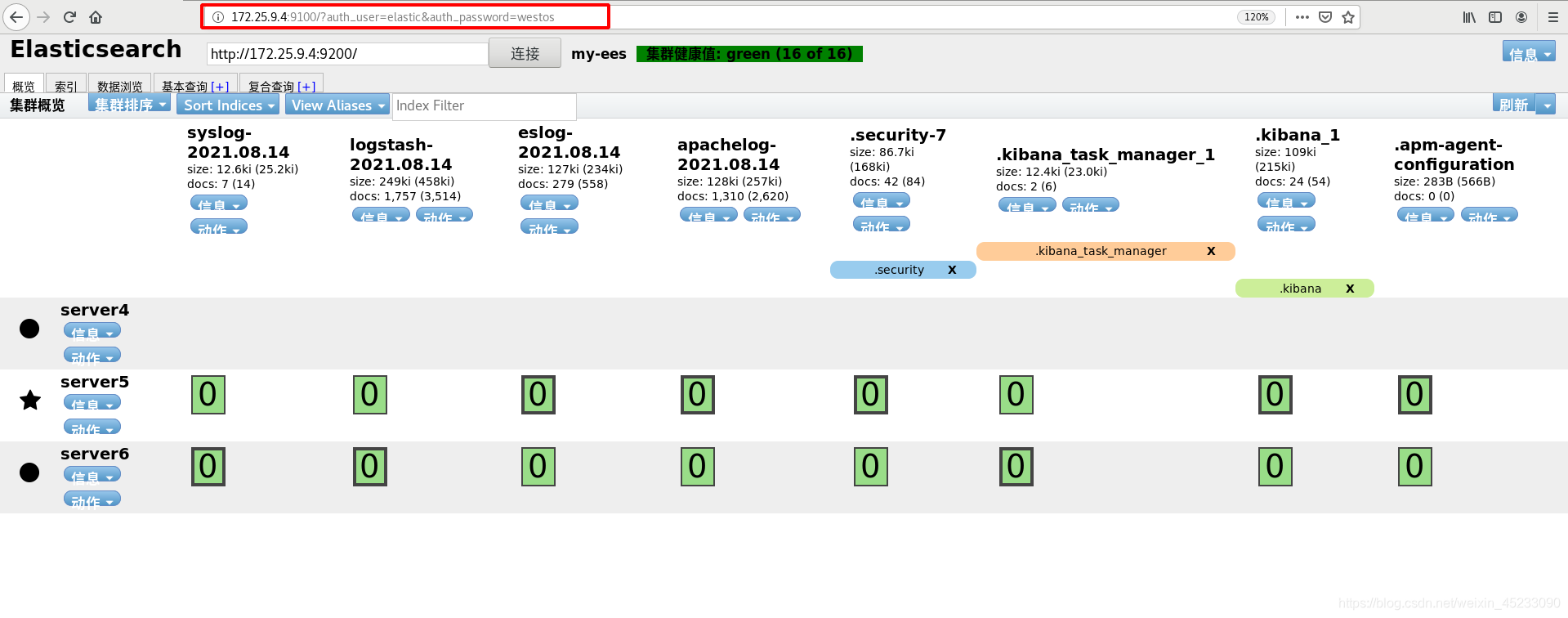This screenshot has width=1568, height=618.
Task: Open the page actions three-dot menu
Action: click(1302, 17)
